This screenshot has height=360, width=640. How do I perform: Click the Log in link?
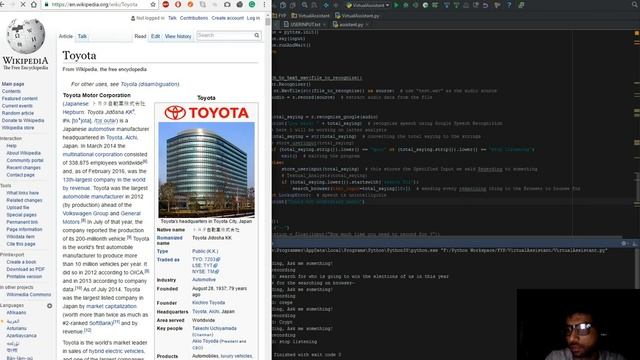(253, 18)
